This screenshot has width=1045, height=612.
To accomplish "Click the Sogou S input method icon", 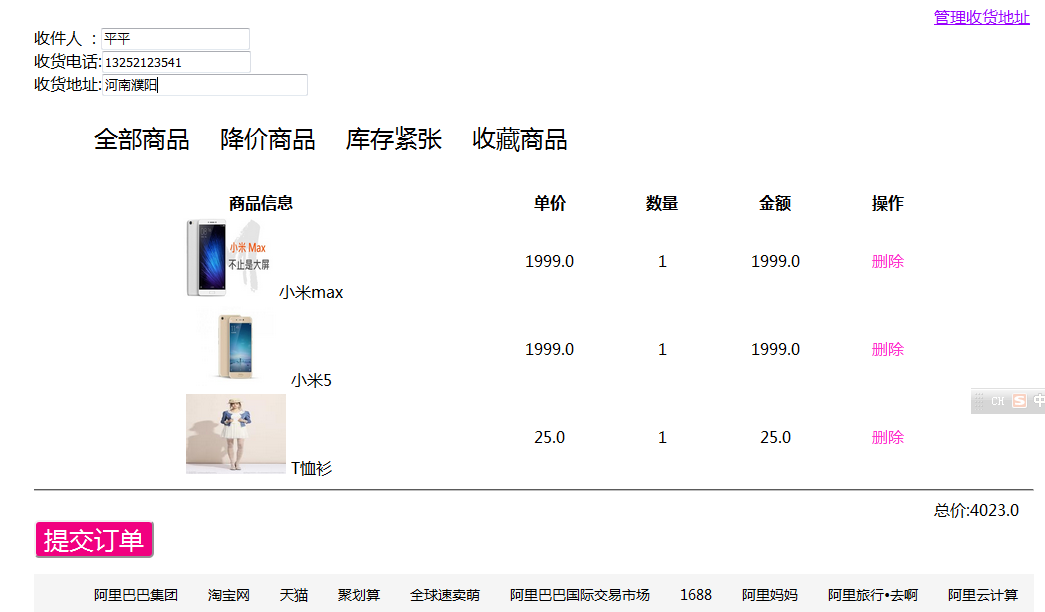I will pyautogui.click(x=1019, y=401).
